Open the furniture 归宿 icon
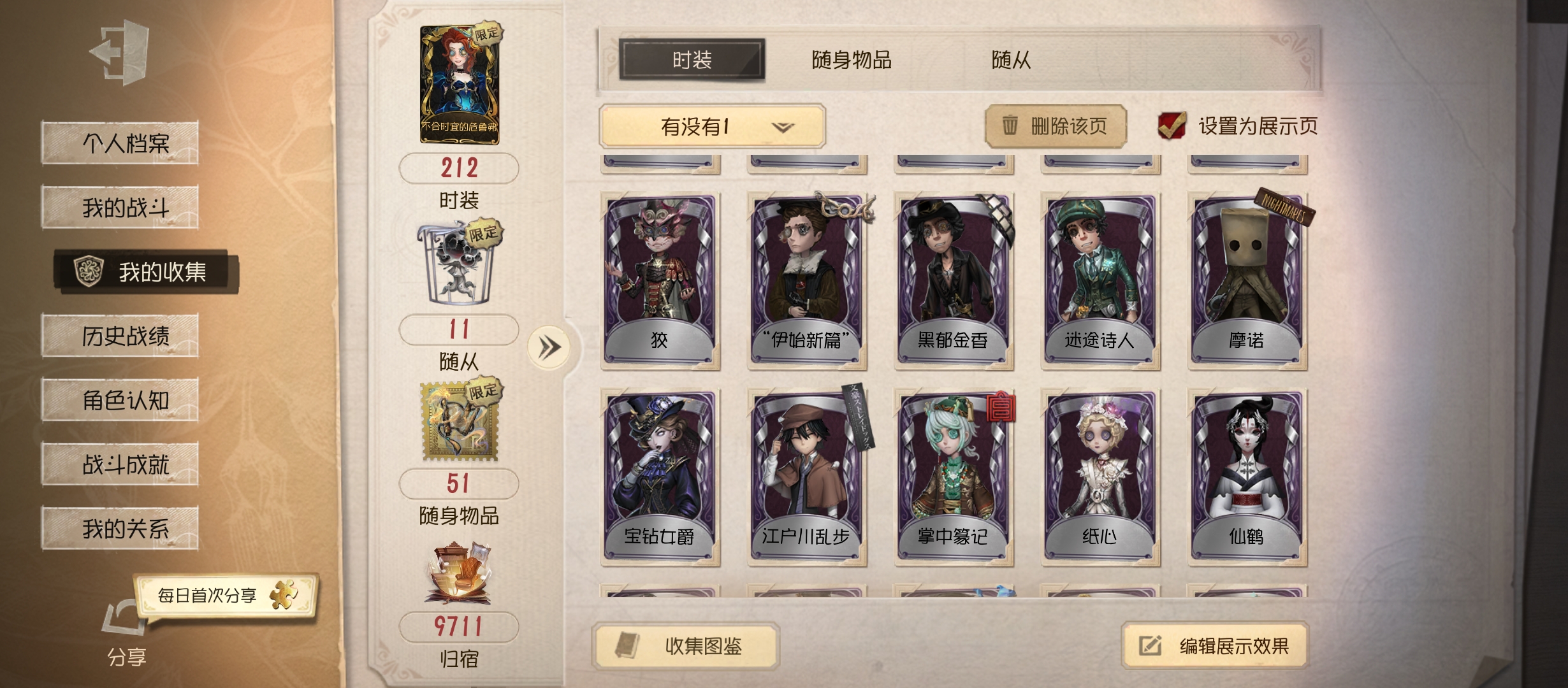 [458, 573]
